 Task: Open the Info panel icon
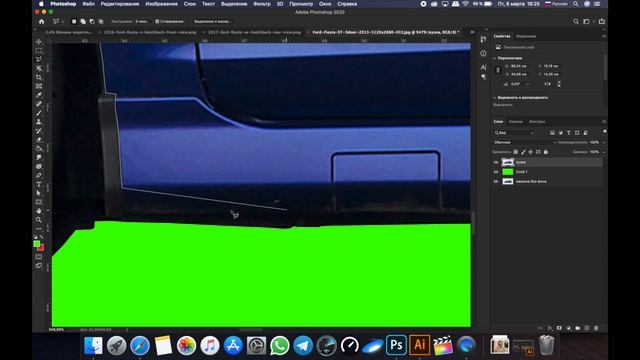(x=483, y=53)
